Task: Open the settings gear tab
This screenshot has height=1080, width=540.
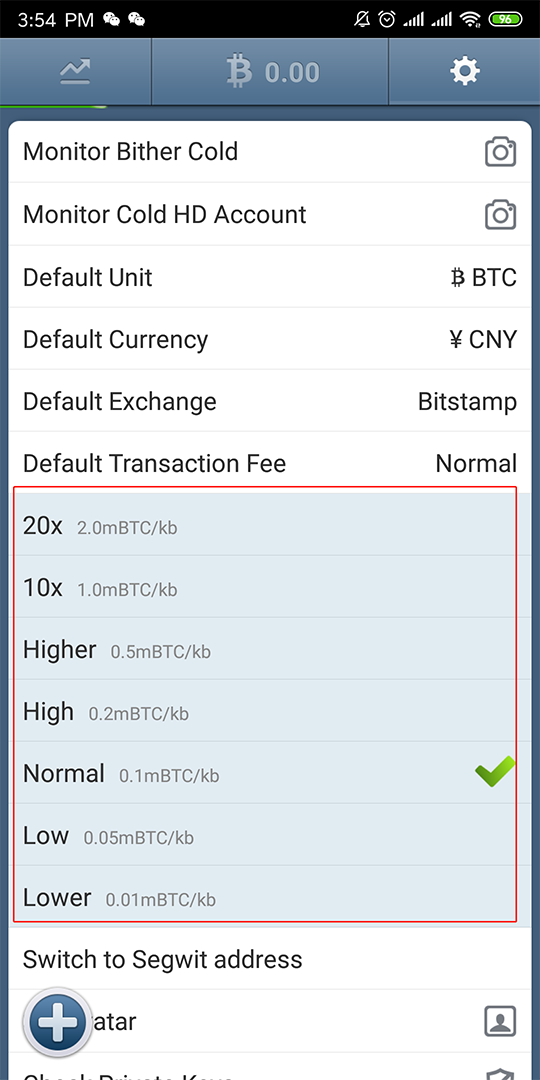Action: tap(464, 72)
